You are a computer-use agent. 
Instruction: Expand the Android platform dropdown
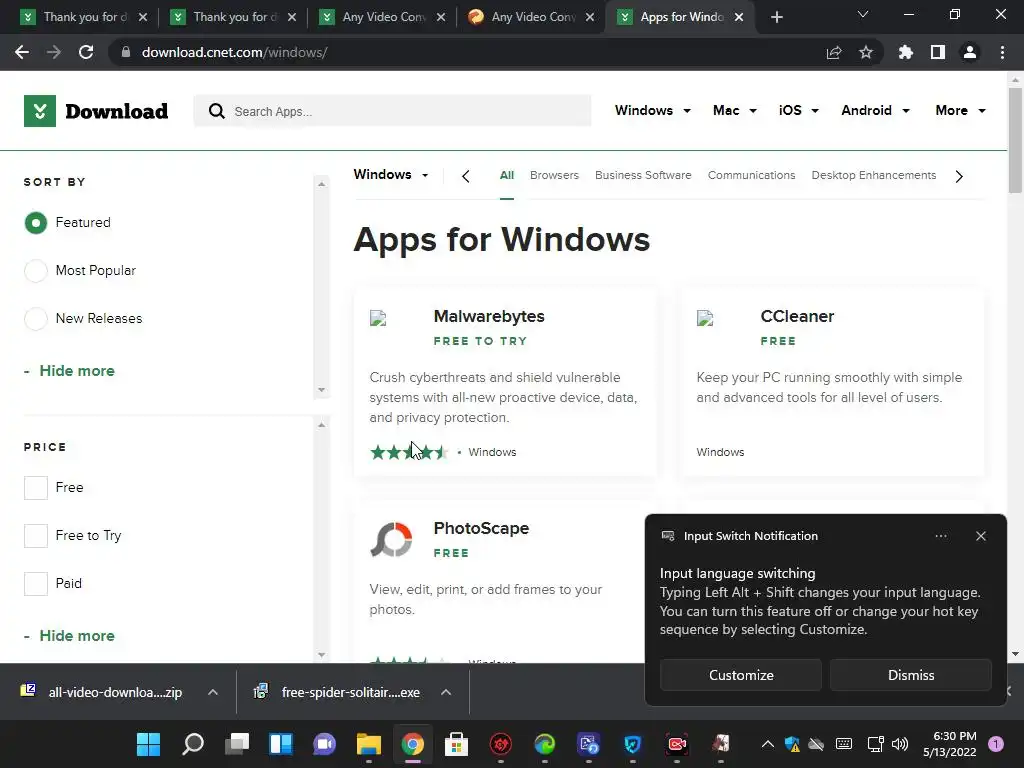875,110
